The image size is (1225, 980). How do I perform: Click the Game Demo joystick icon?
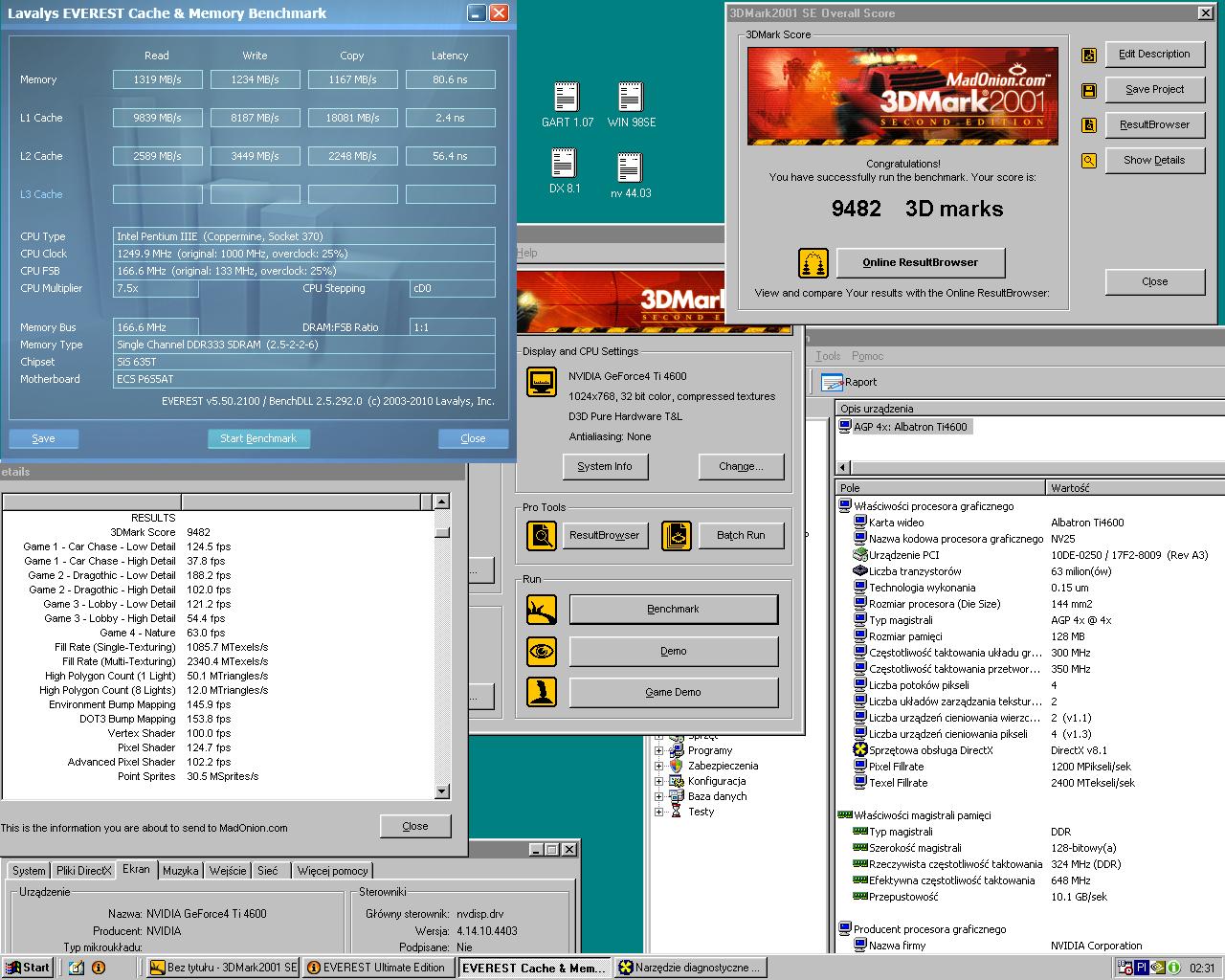click(x=542, y=692)
